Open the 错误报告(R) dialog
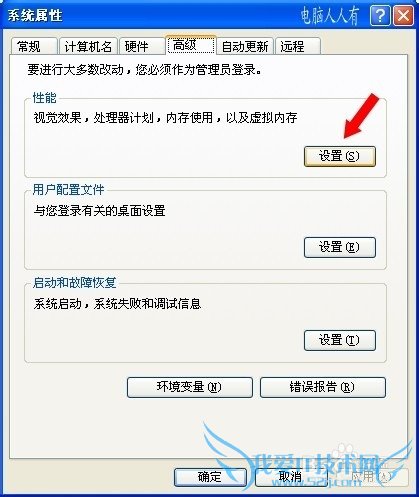Viewport: 419px width, 497px height. click(323, 387)
